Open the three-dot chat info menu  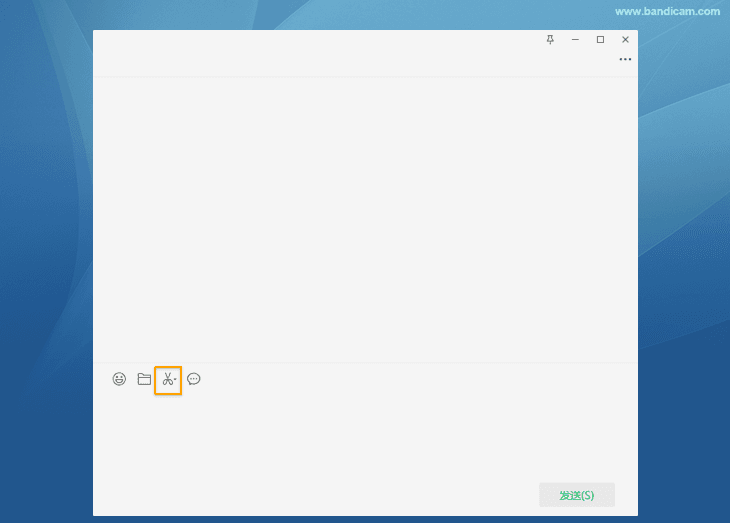[x=625, y=60]
